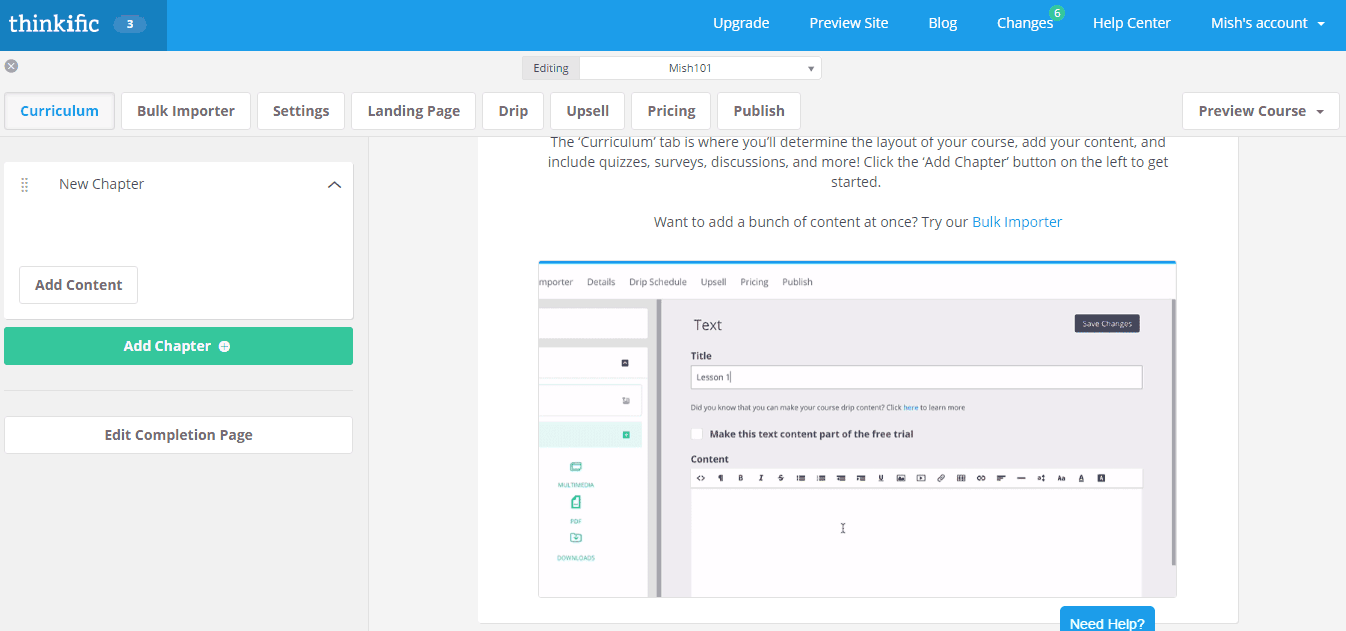Click Upgrade in the top bar
This screenshot has height=631, width=1346.
(x=741, y=23)
